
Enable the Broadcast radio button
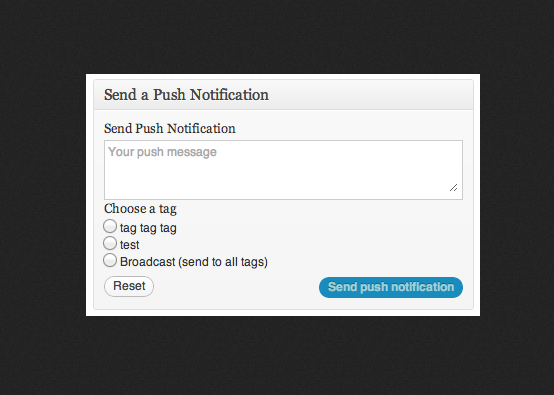pos(110,260)
